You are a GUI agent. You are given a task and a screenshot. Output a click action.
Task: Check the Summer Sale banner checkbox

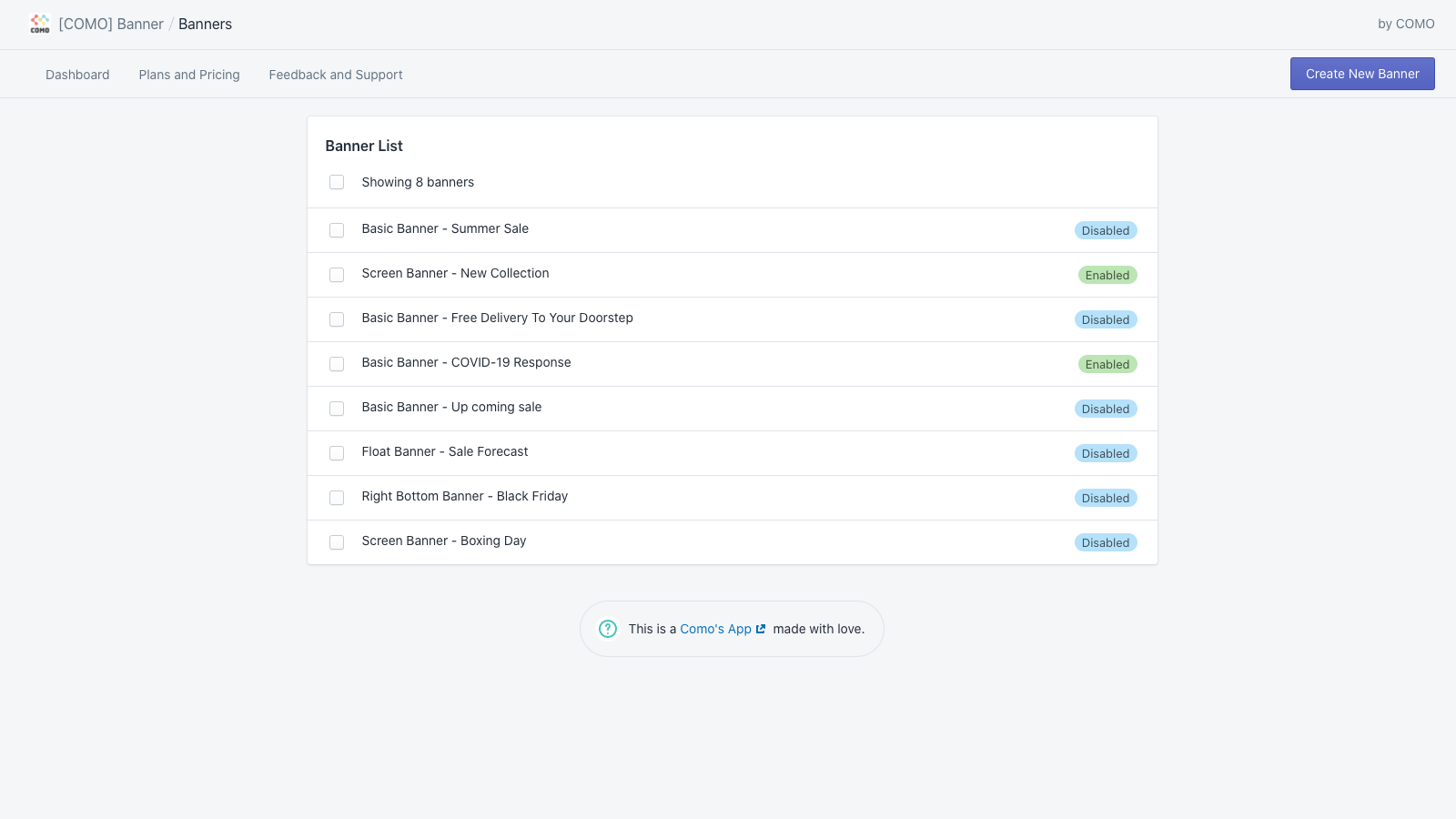(x=337, y=230)
